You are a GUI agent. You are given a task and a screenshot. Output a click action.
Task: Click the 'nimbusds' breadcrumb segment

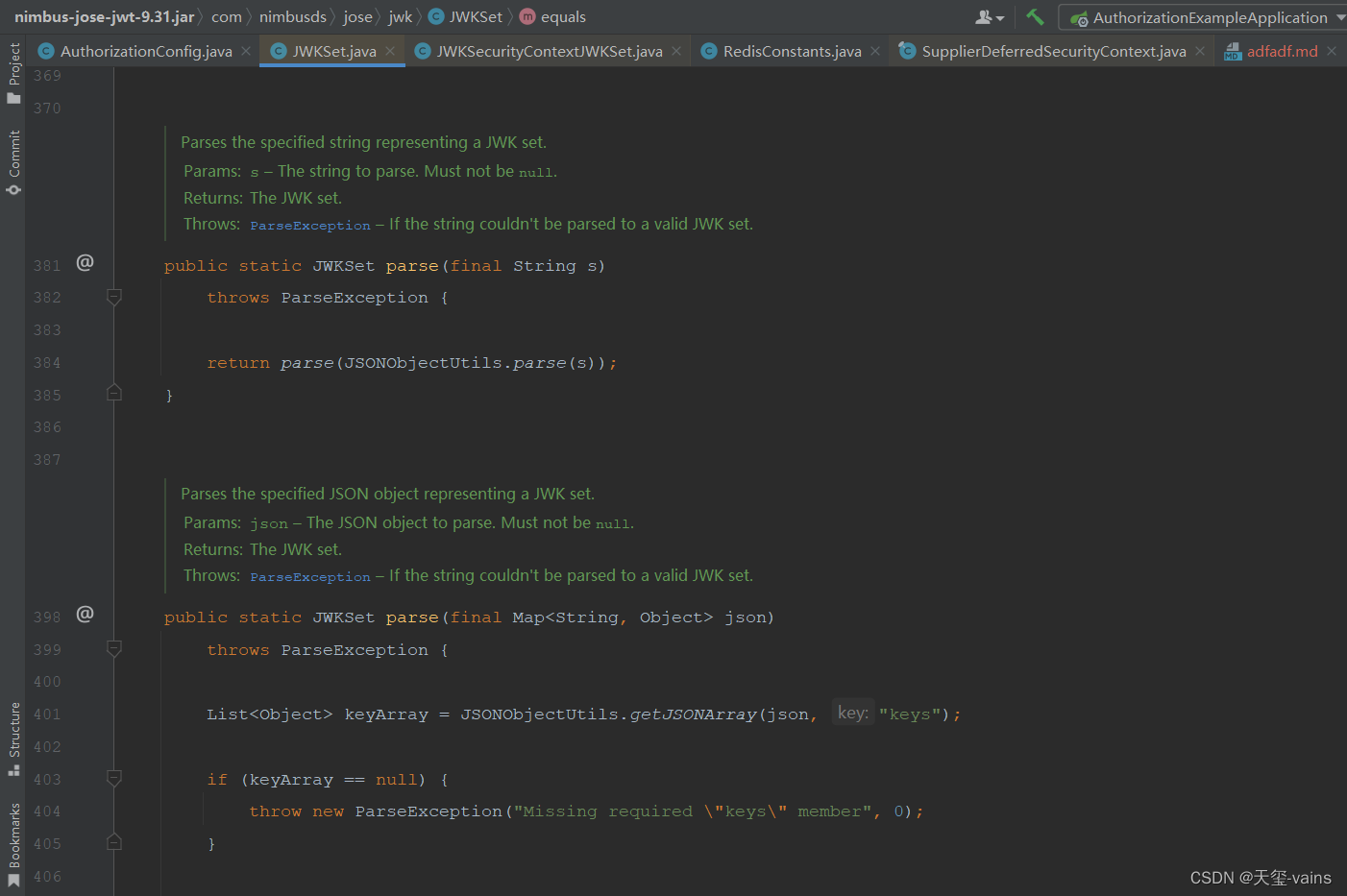click(293, 17)
